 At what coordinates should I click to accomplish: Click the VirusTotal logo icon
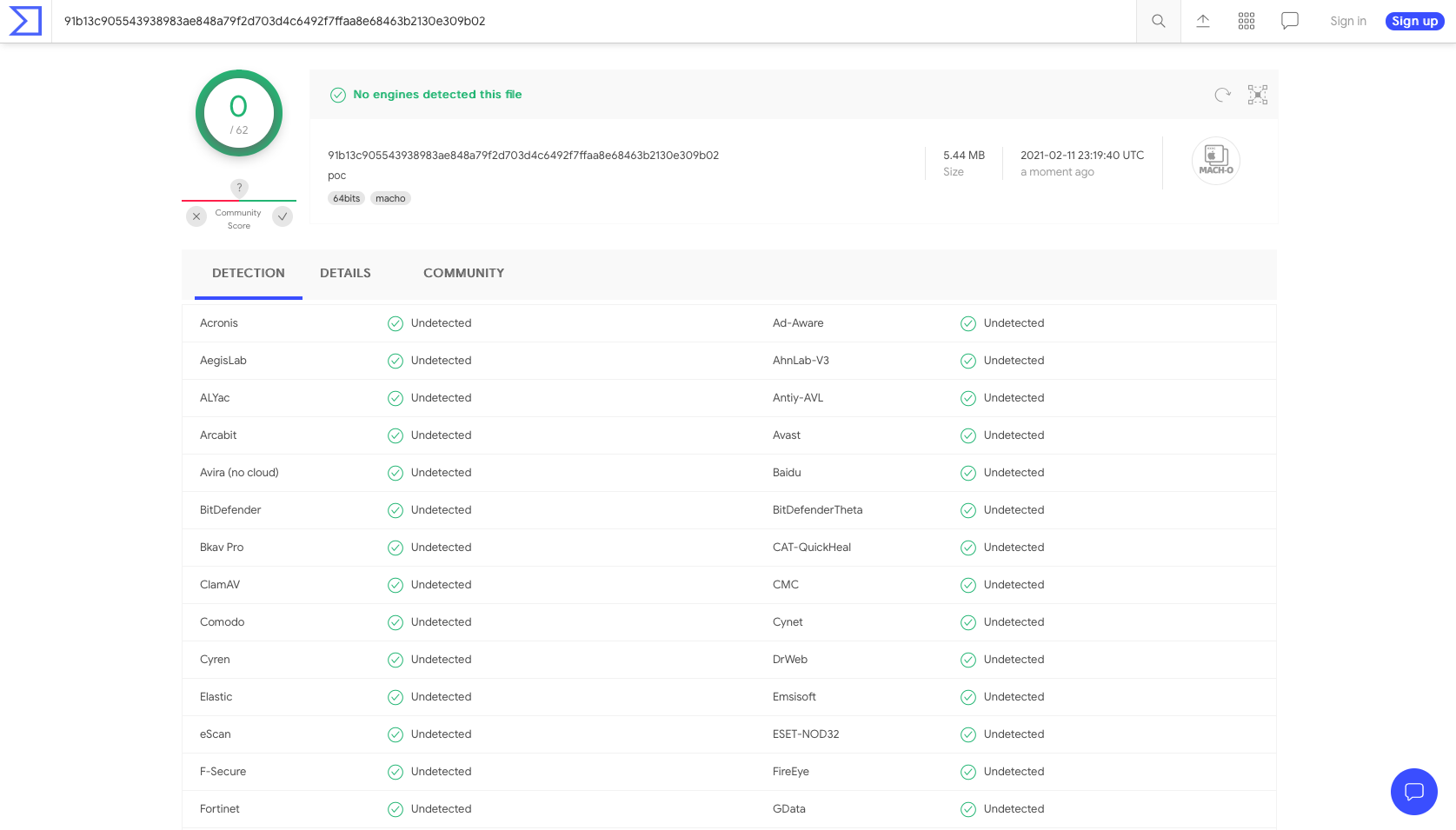point(25,21)
